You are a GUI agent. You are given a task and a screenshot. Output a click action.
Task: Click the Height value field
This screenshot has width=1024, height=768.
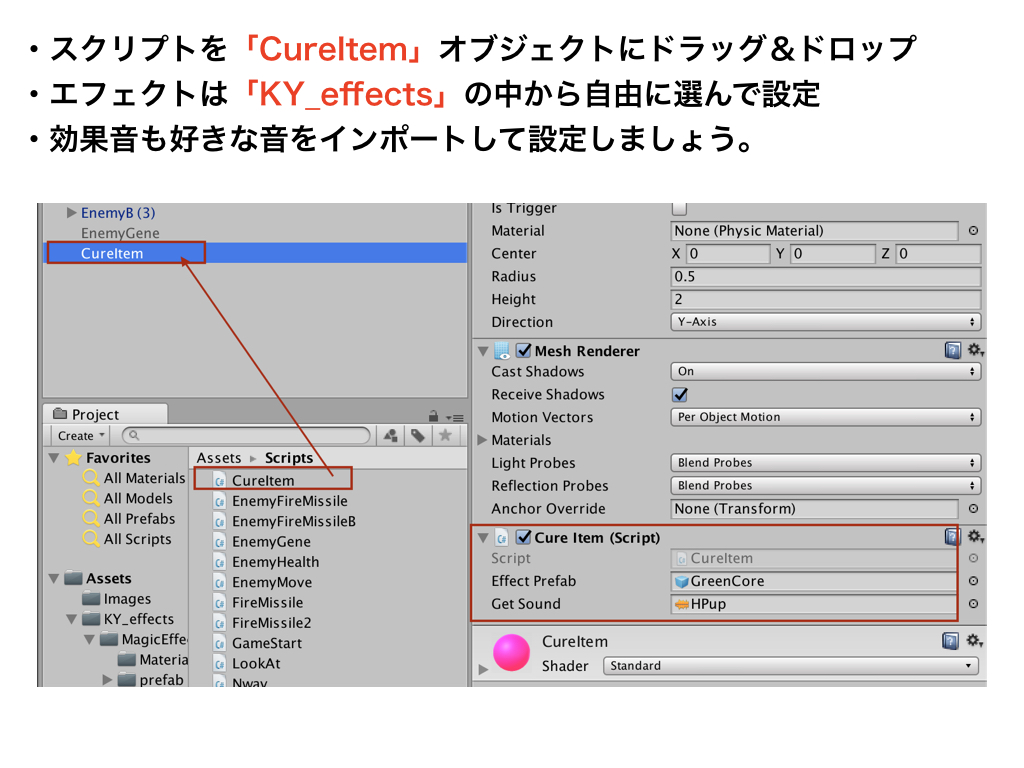tap(825, 300)
